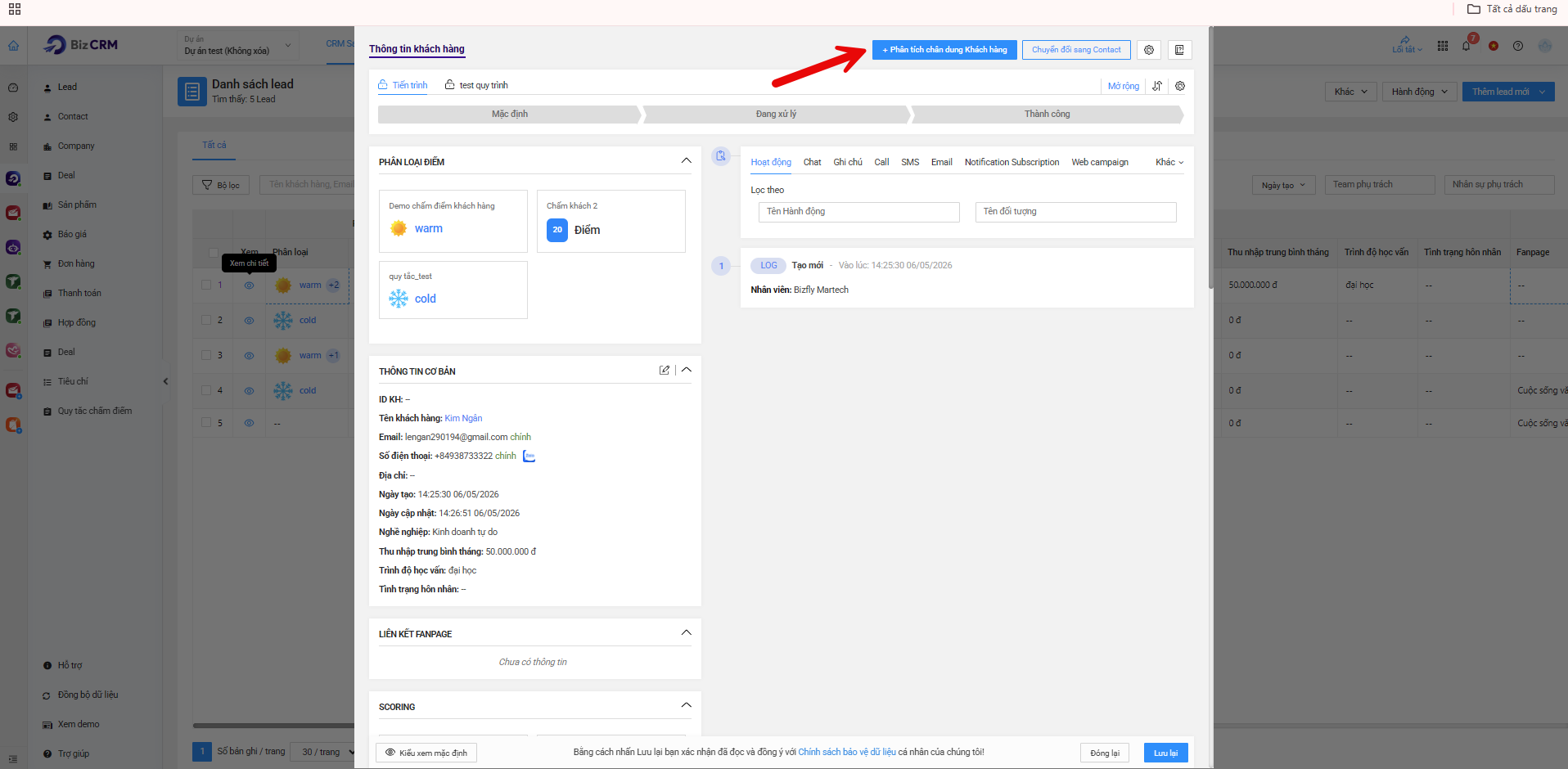
Task: Open the apps grid icon in header
Action: tap(1443, 46)
